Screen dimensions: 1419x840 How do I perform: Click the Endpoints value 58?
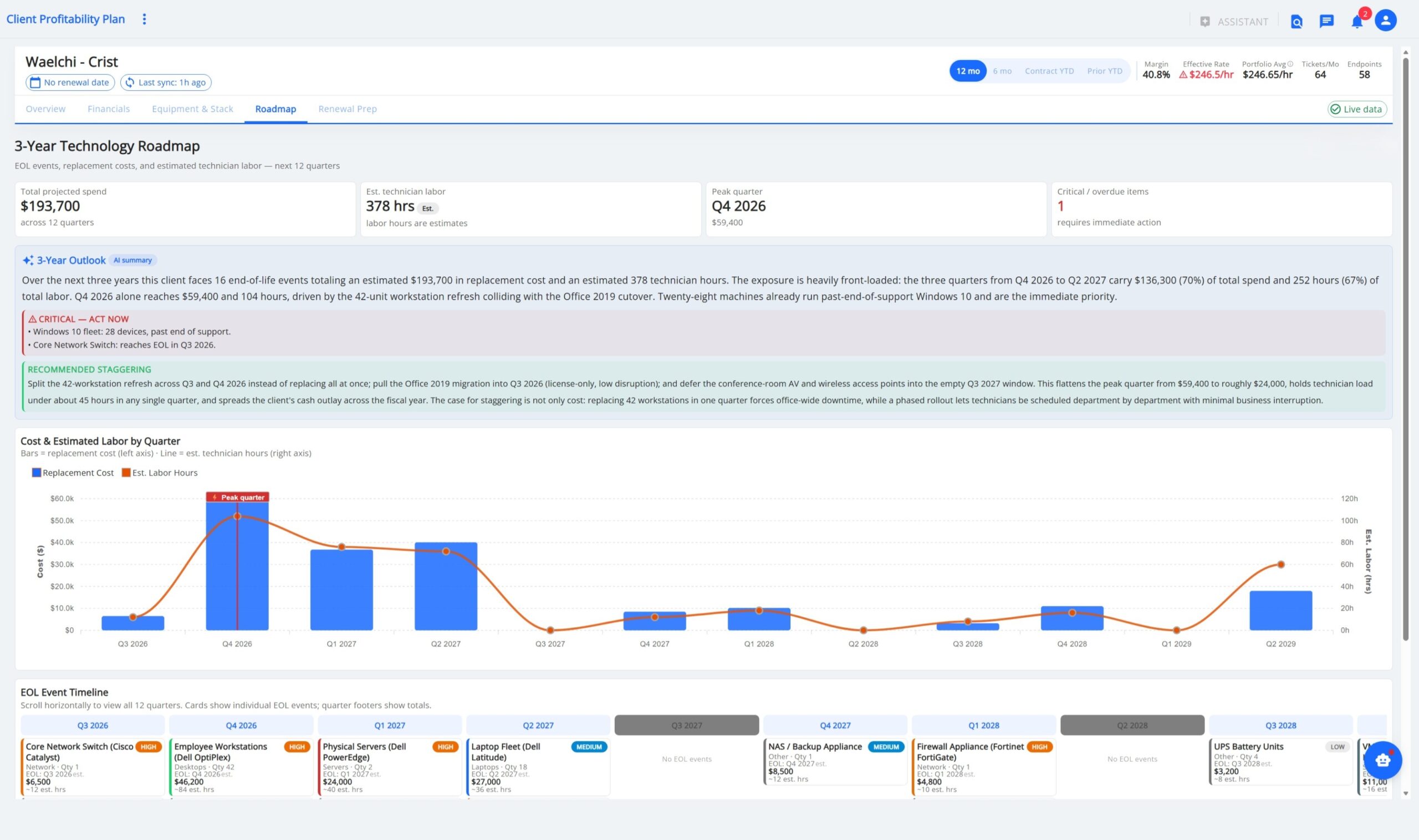[x=1364, y=75]
